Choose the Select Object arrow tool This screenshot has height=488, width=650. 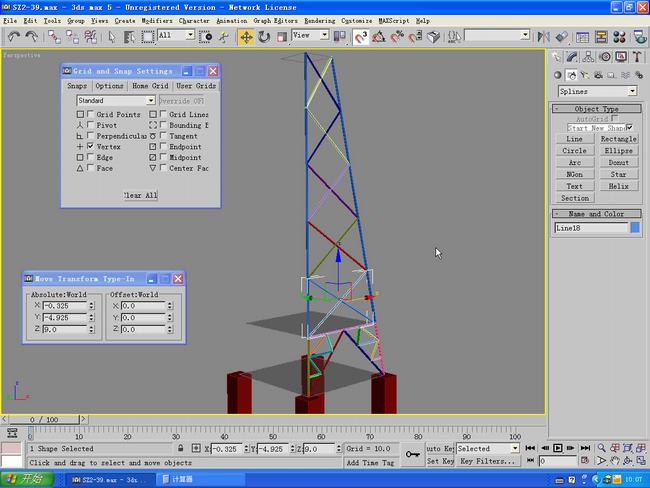coord(112,37)
